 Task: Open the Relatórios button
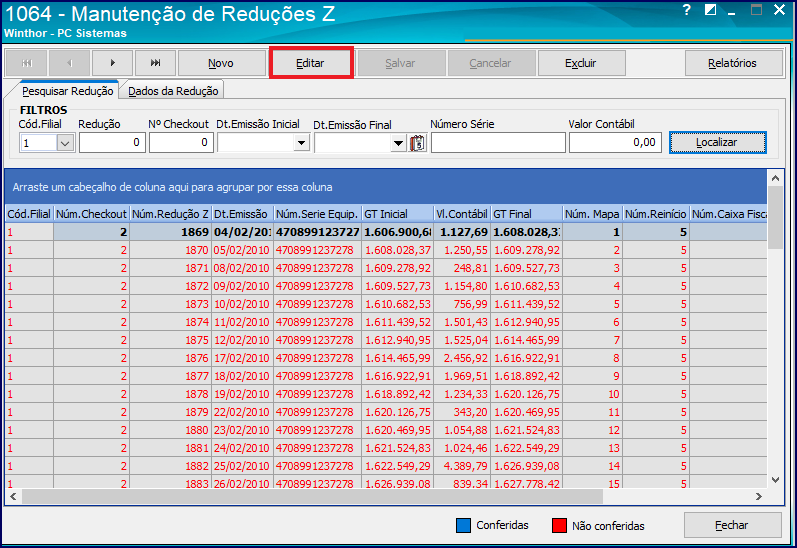(733, 63)
